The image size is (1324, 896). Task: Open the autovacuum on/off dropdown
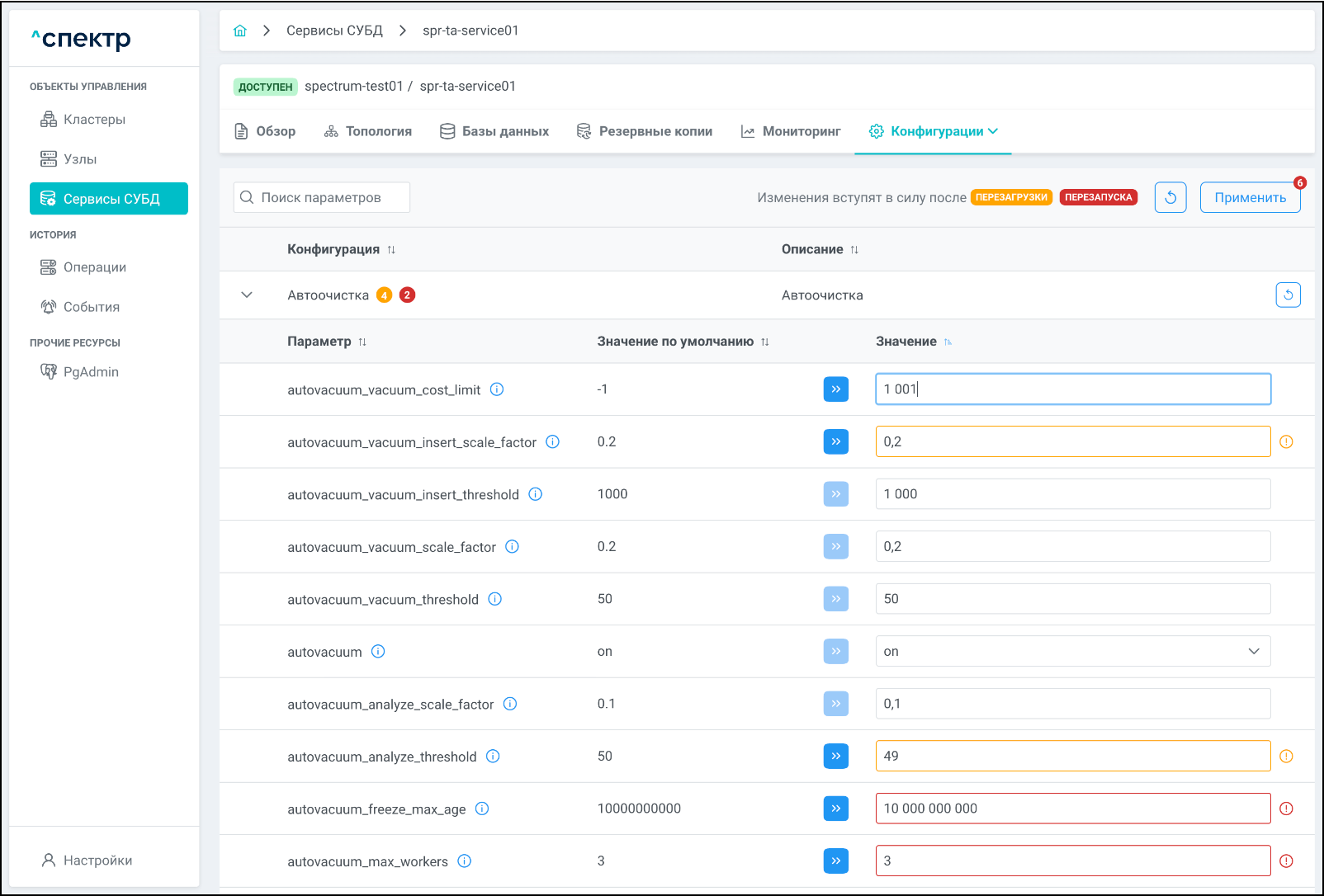coord(1072,651)
